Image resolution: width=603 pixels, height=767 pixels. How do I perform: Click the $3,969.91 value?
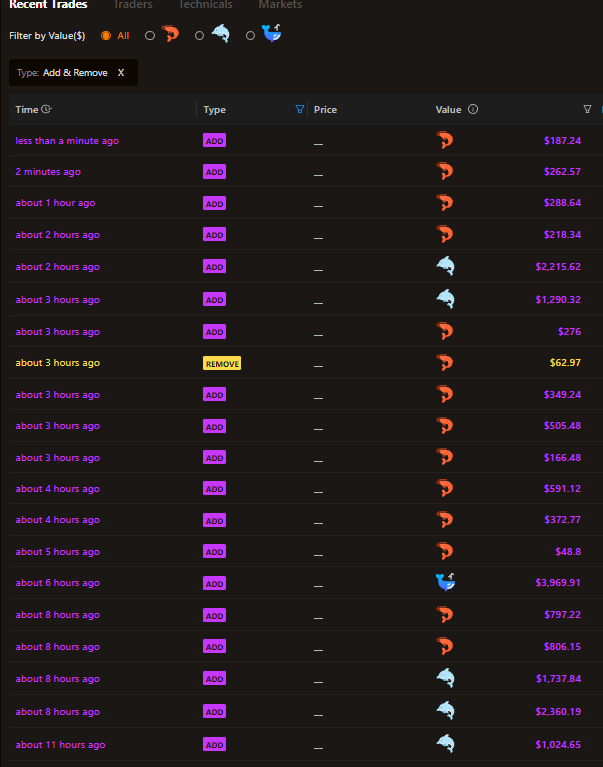pyautogui.click(x=558, y=583)
